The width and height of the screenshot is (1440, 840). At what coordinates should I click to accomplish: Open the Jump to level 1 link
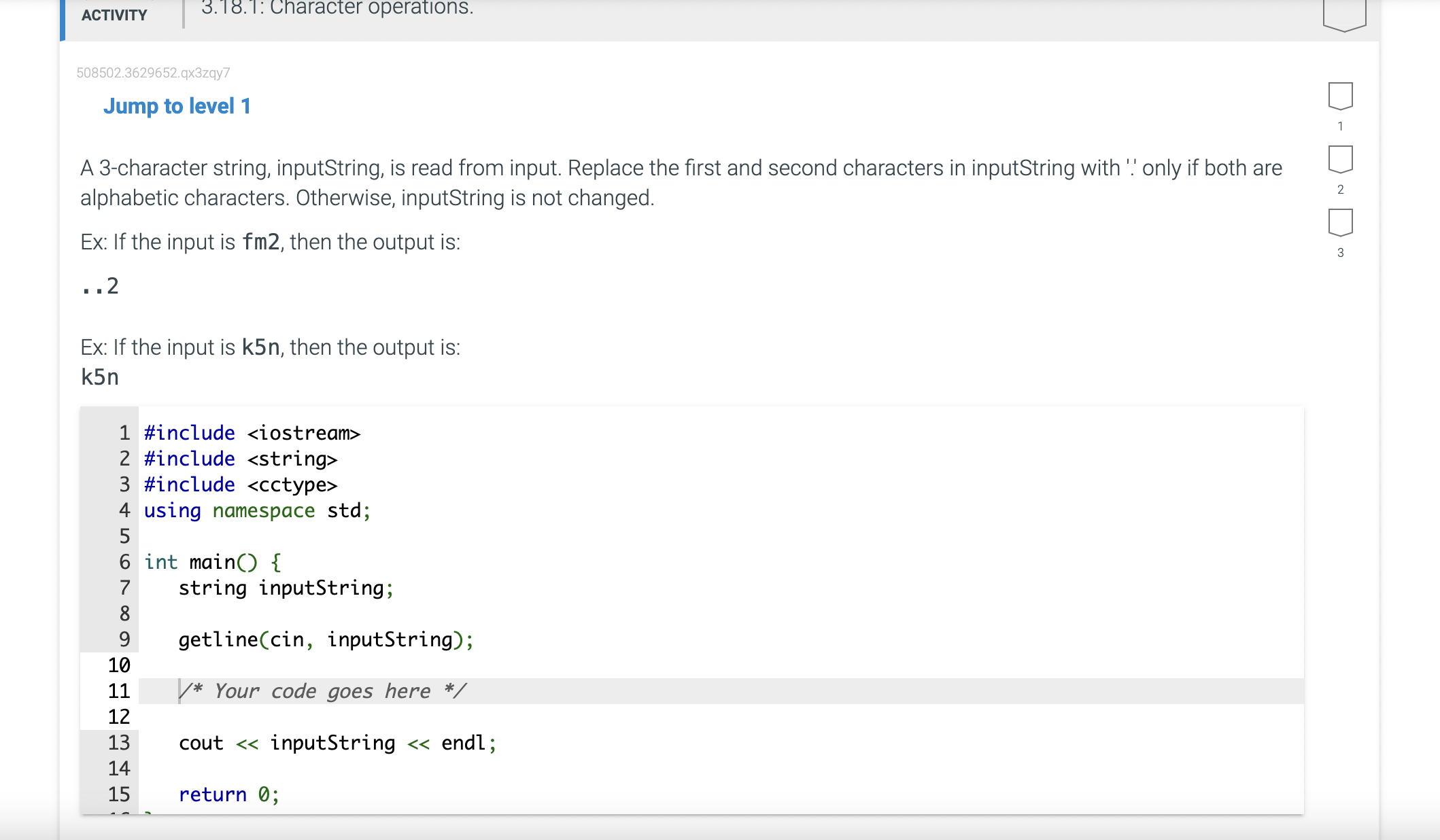[x=177, y=106]
